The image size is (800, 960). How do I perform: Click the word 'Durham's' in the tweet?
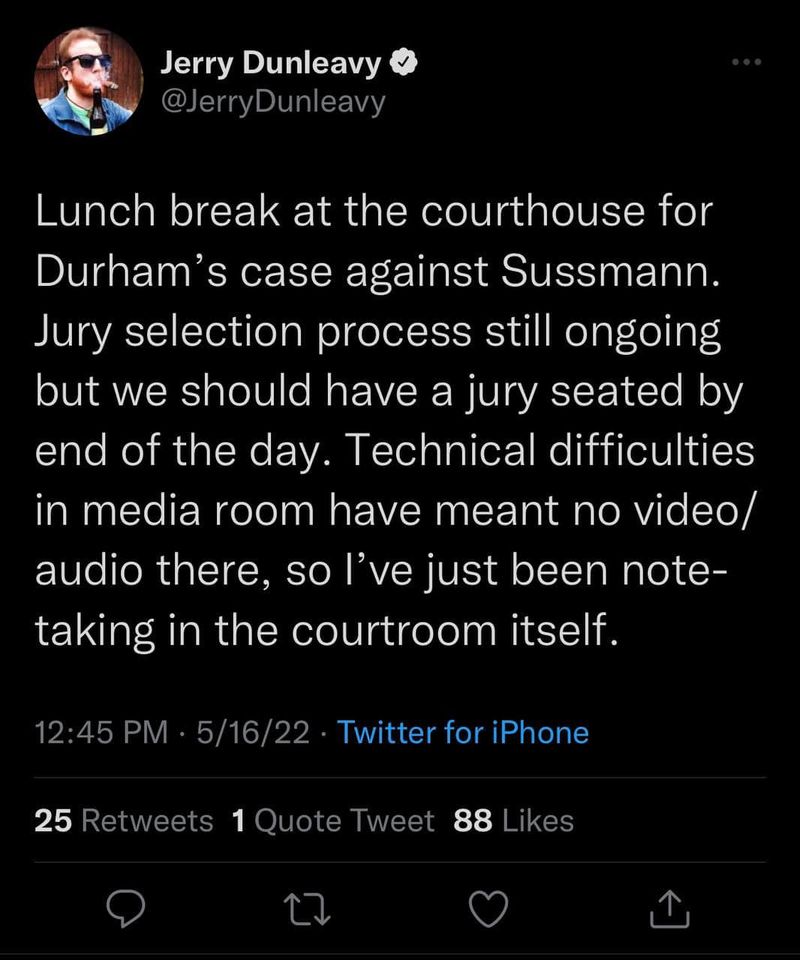pos(125,274)
